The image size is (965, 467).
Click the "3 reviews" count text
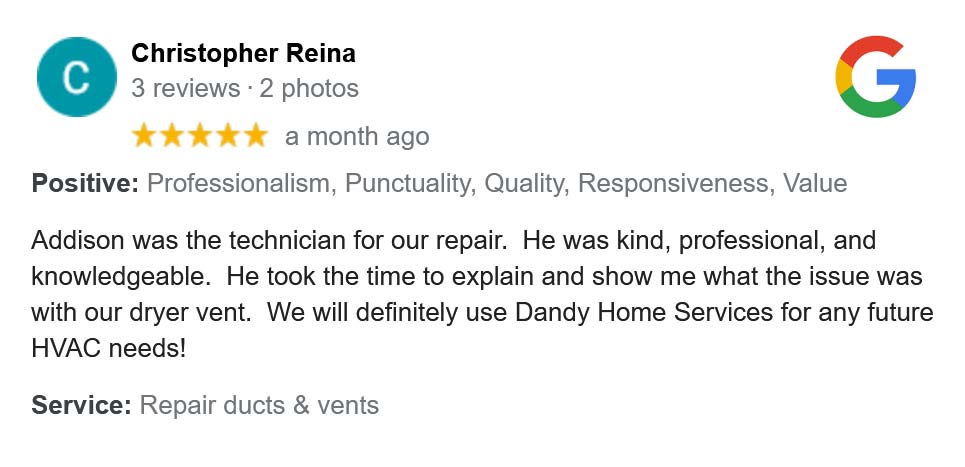(185, 88)
